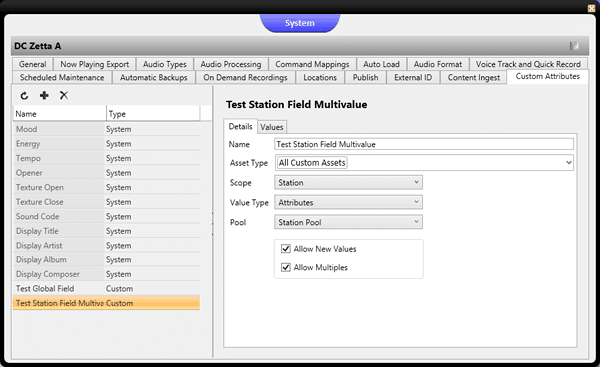Open the Content Ingest tab
Viewport: 600px width, 367px height.
coord(474,77)
